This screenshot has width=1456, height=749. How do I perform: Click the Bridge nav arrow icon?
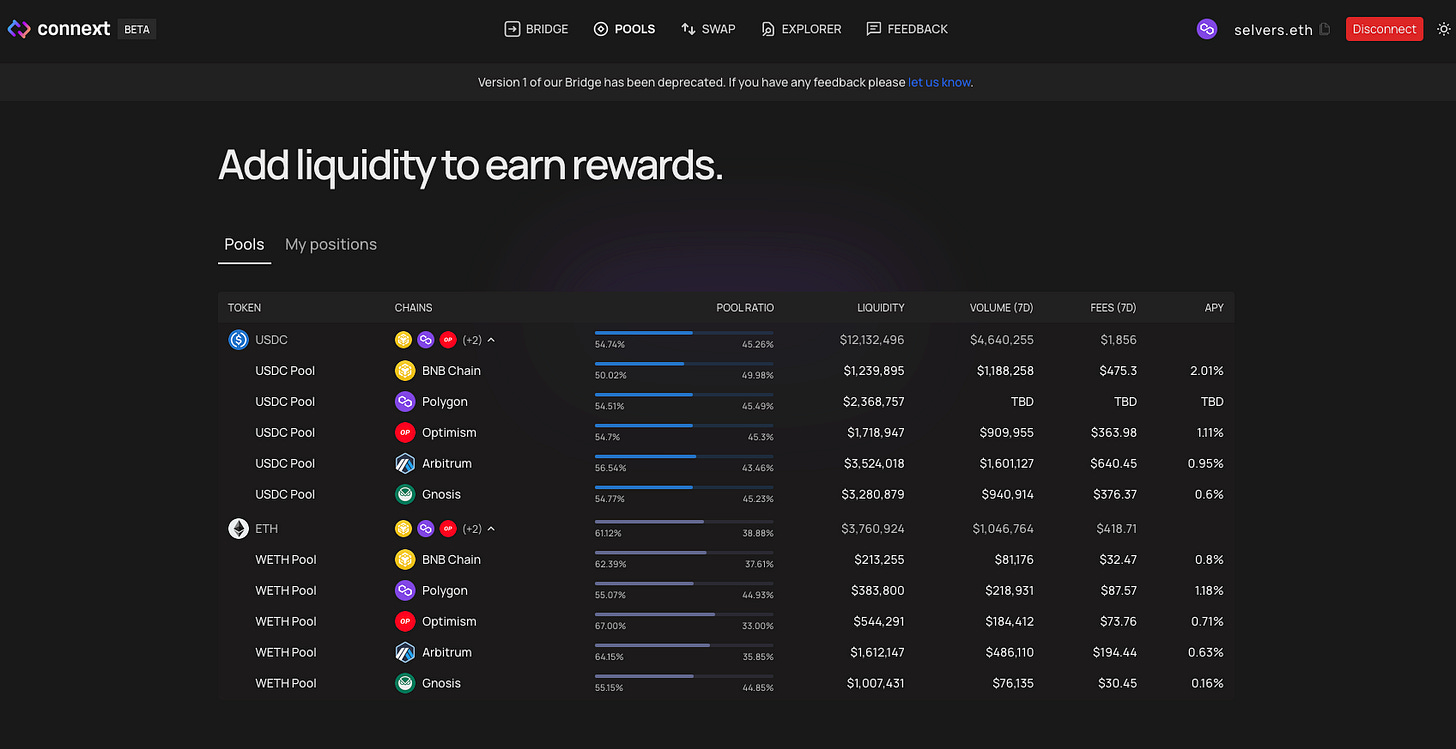(512, 29)
